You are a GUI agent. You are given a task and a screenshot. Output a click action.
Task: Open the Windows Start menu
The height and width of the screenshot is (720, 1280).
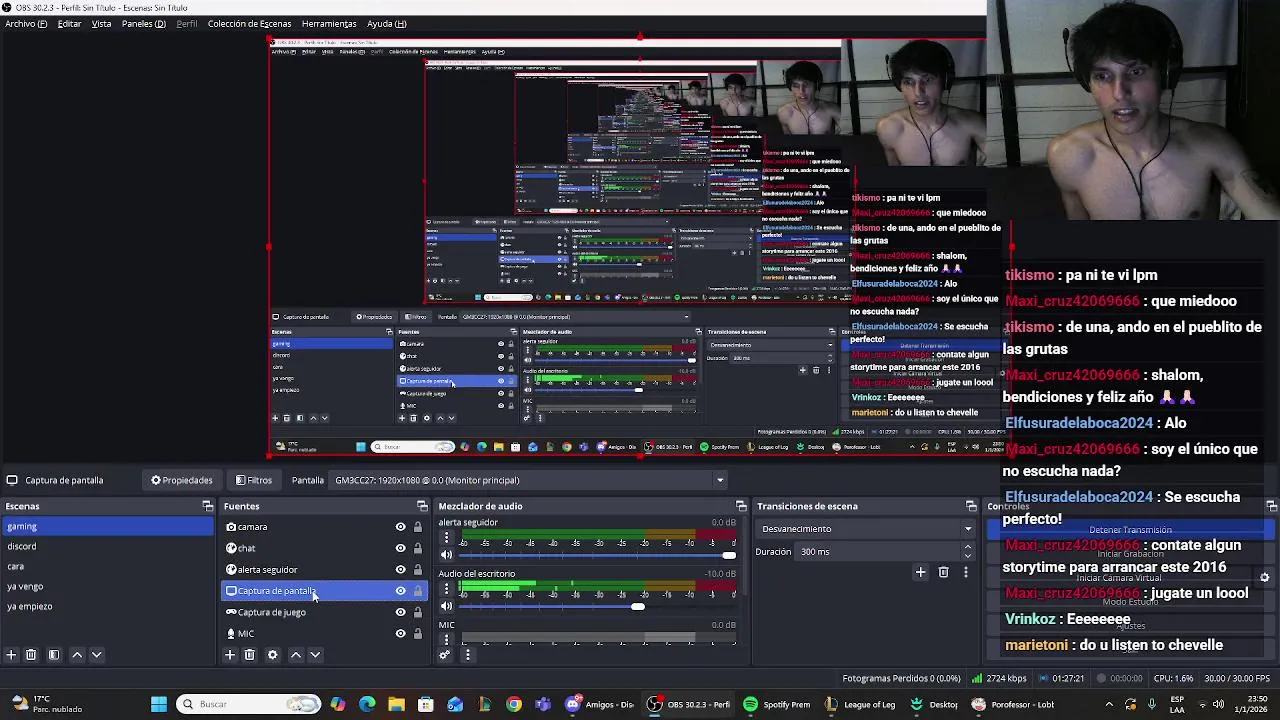(x=158, y=704)
